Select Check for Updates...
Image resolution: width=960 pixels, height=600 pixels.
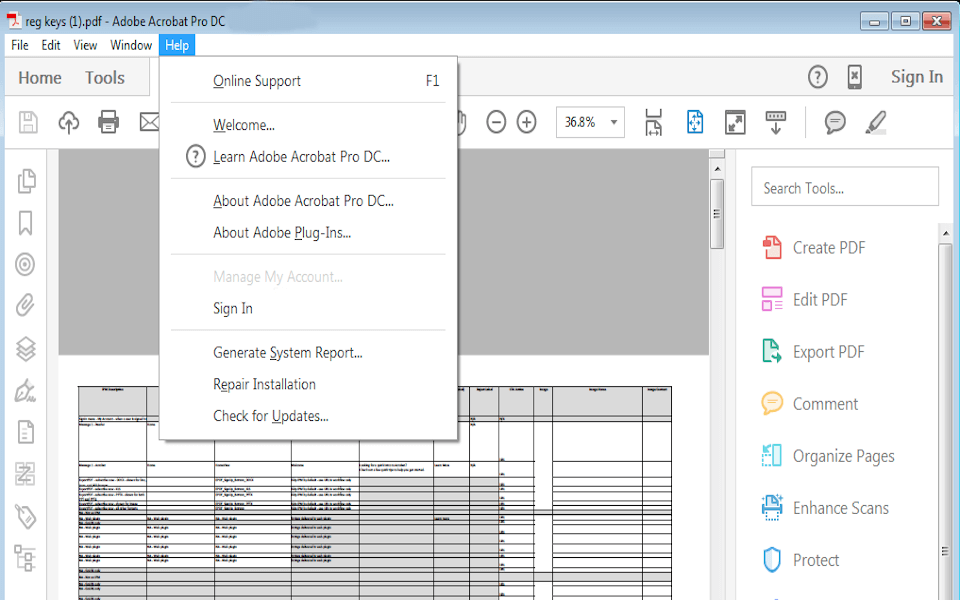point(308,416)
